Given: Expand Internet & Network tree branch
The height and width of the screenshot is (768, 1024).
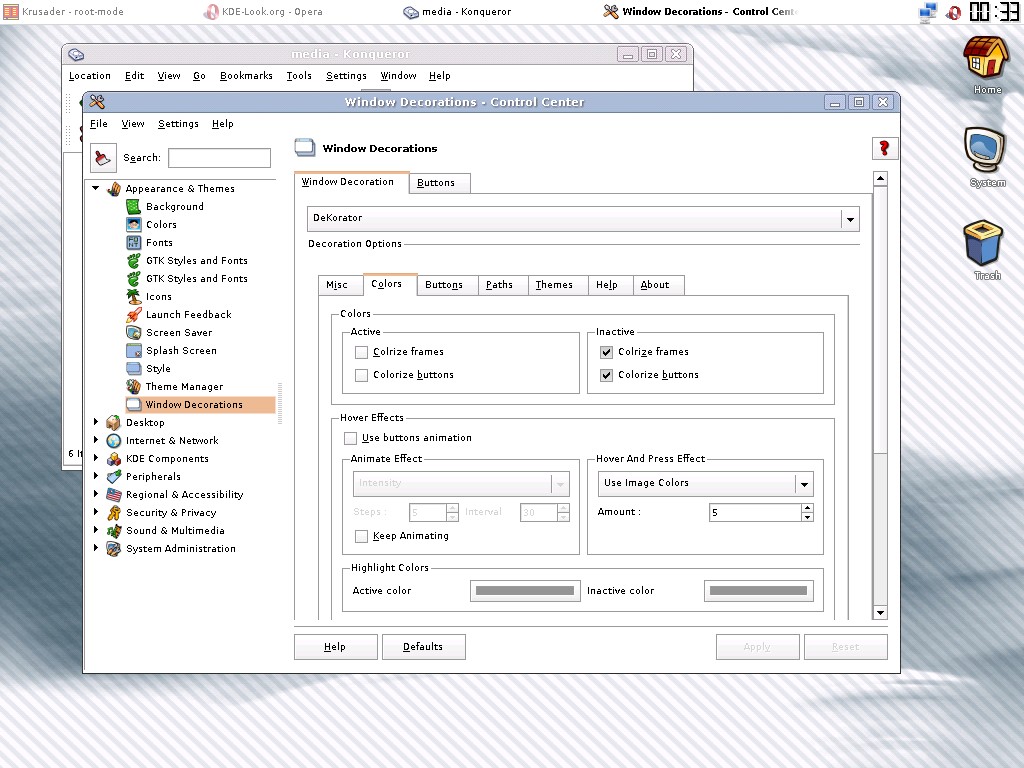Looking at the screenshot, I should pos(95,440).
